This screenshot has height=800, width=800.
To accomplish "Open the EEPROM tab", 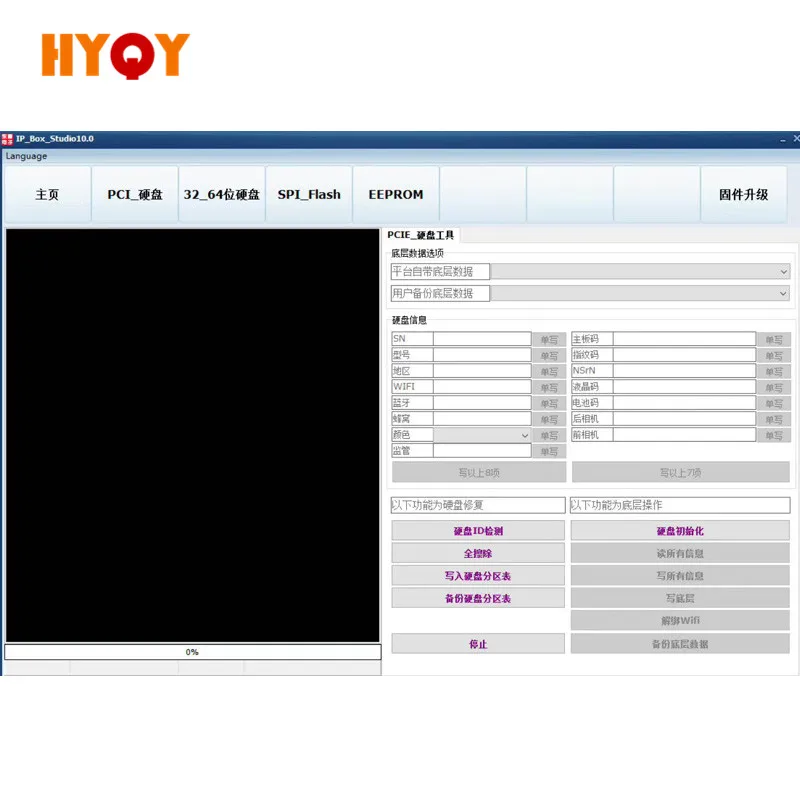I will click(x=396, y=194).
